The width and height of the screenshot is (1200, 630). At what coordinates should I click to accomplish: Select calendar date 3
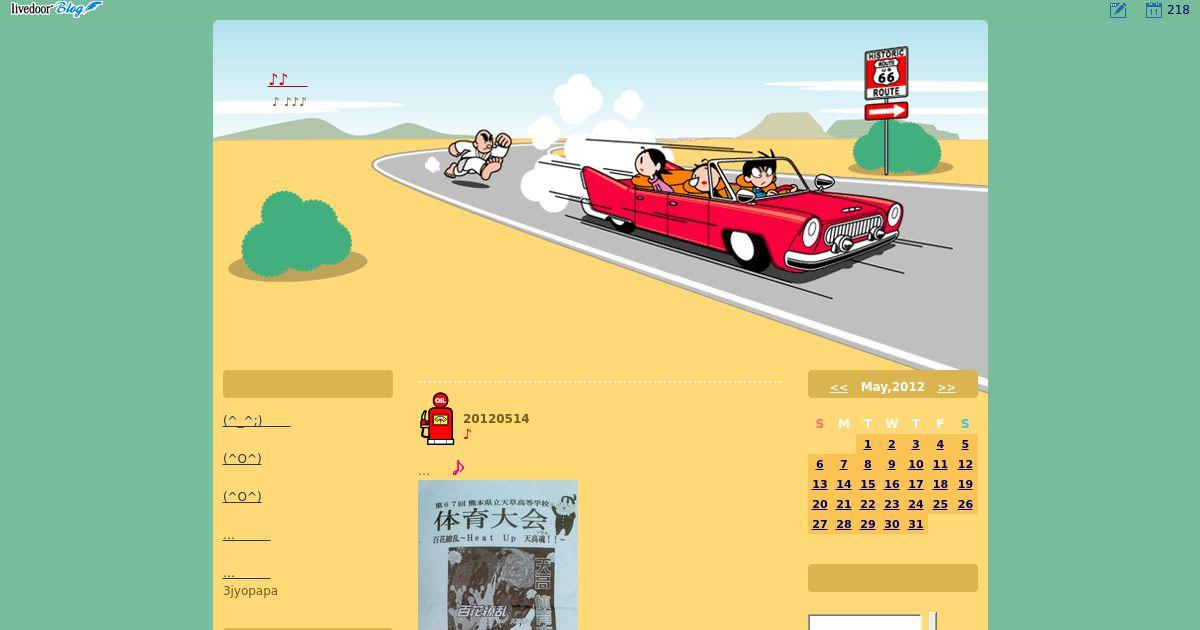(x=915, y=444)
